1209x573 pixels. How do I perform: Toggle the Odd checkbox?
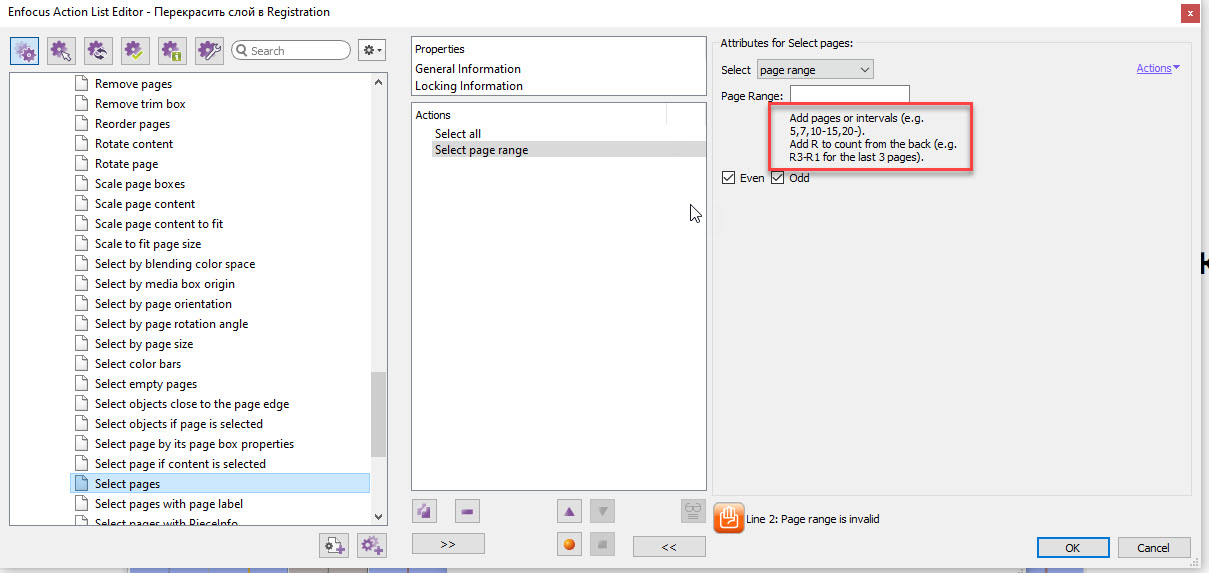(778, 178)
